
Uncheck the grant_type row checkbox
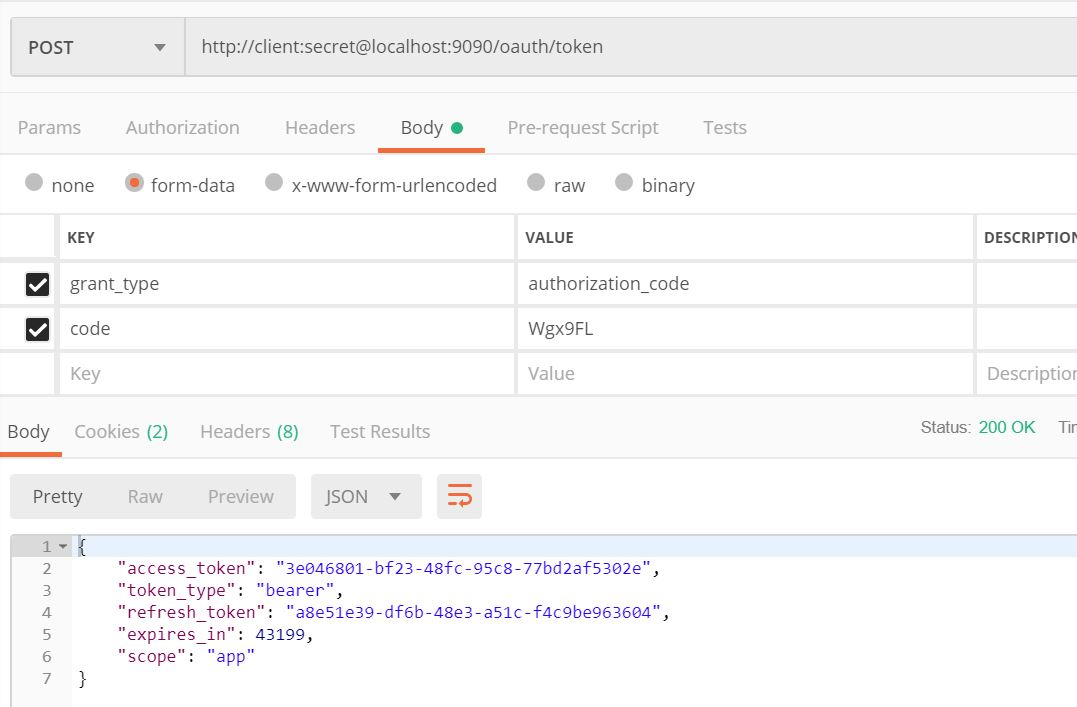[x=37, y=284]
